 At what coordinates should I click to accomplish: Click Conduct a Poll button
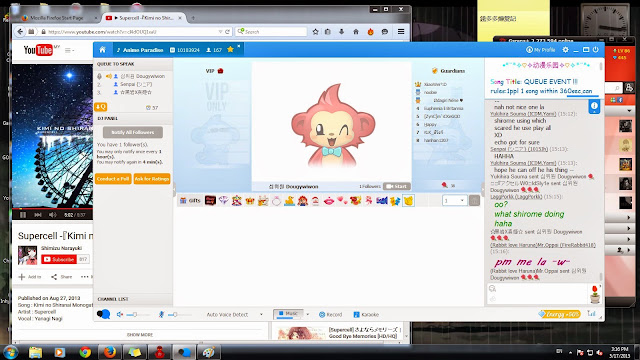coord(113,179)
